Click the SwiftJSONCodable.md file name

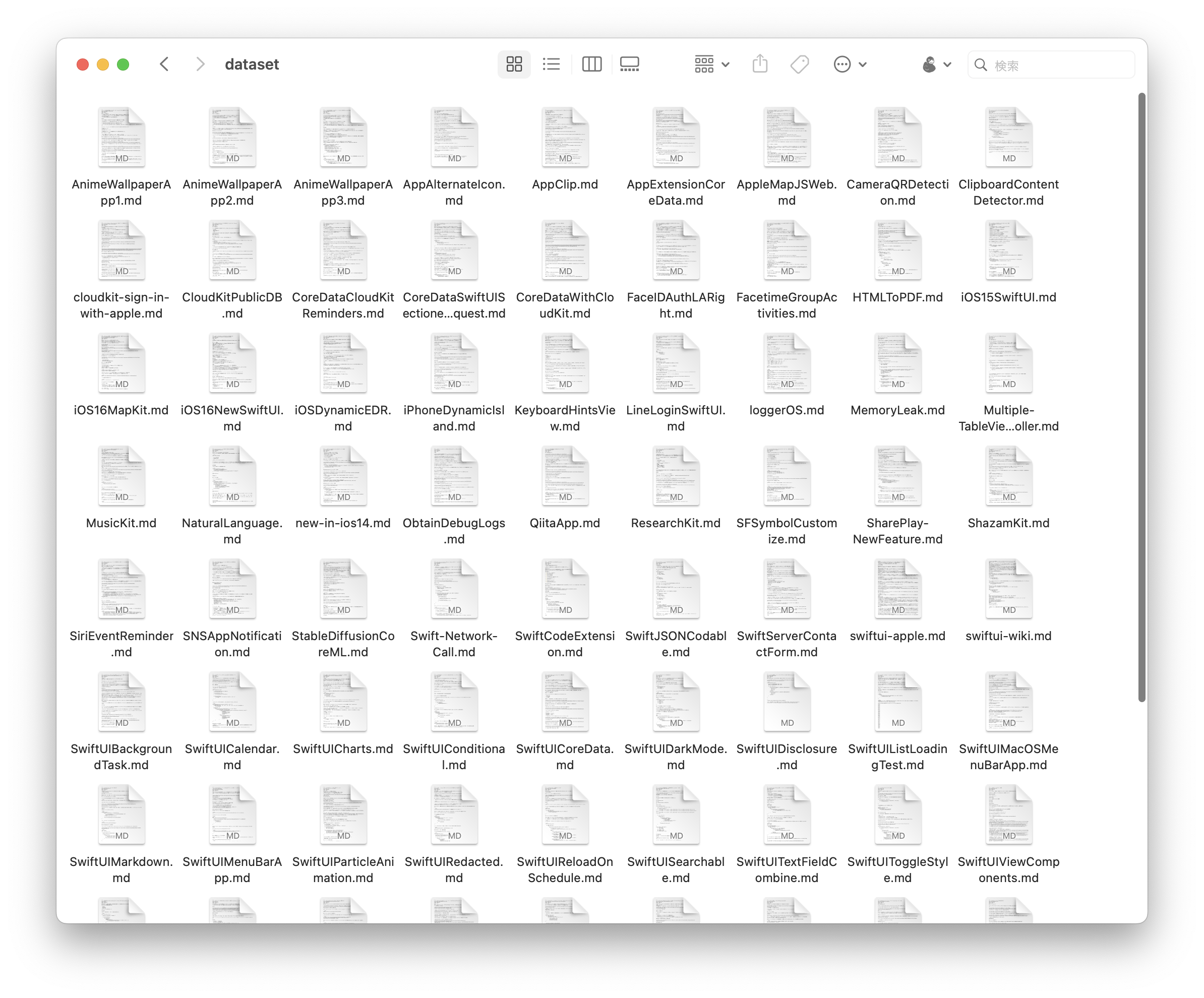(676, 644)
